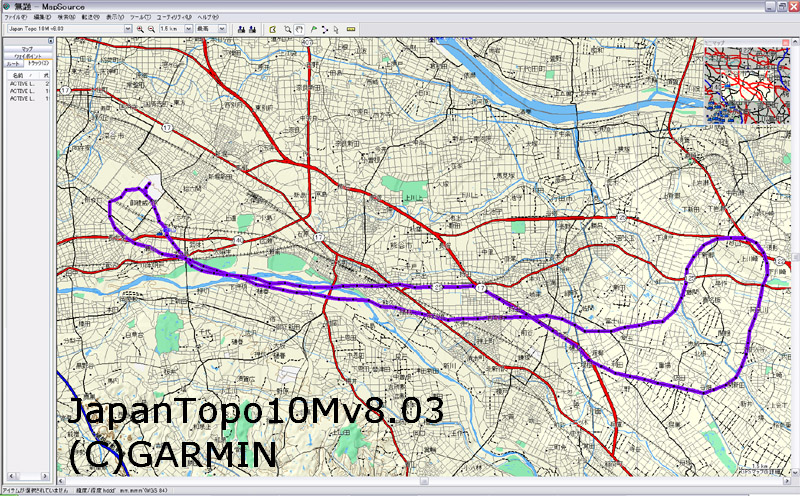This screenshot has height=496, width=800.
Task: Click right arrow of side panel scrollbar
Action: [45, 476]
